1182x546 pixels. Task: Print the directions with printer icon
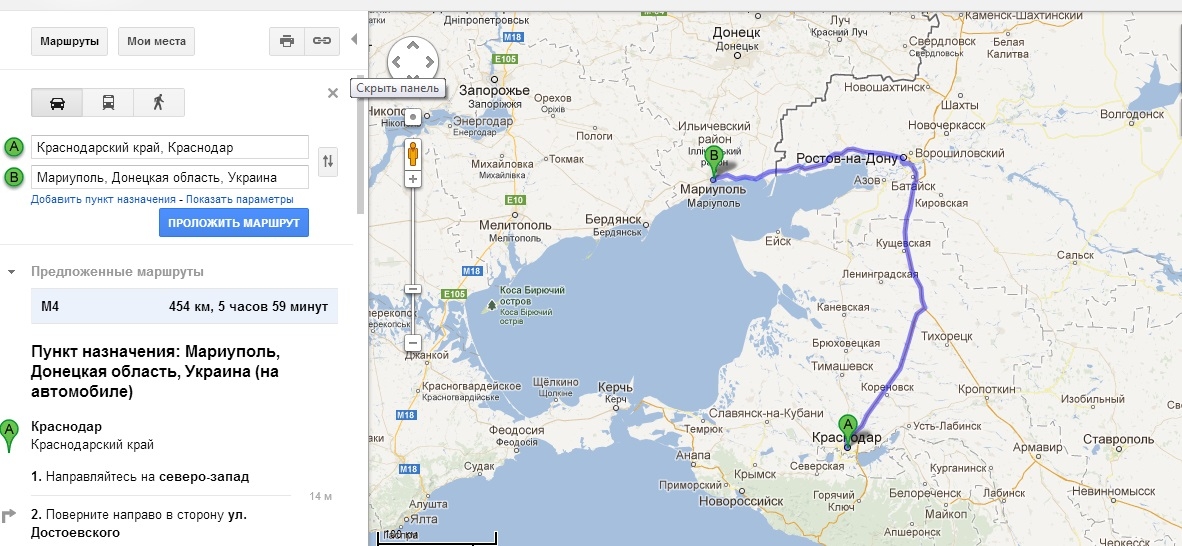pos(286,41)
